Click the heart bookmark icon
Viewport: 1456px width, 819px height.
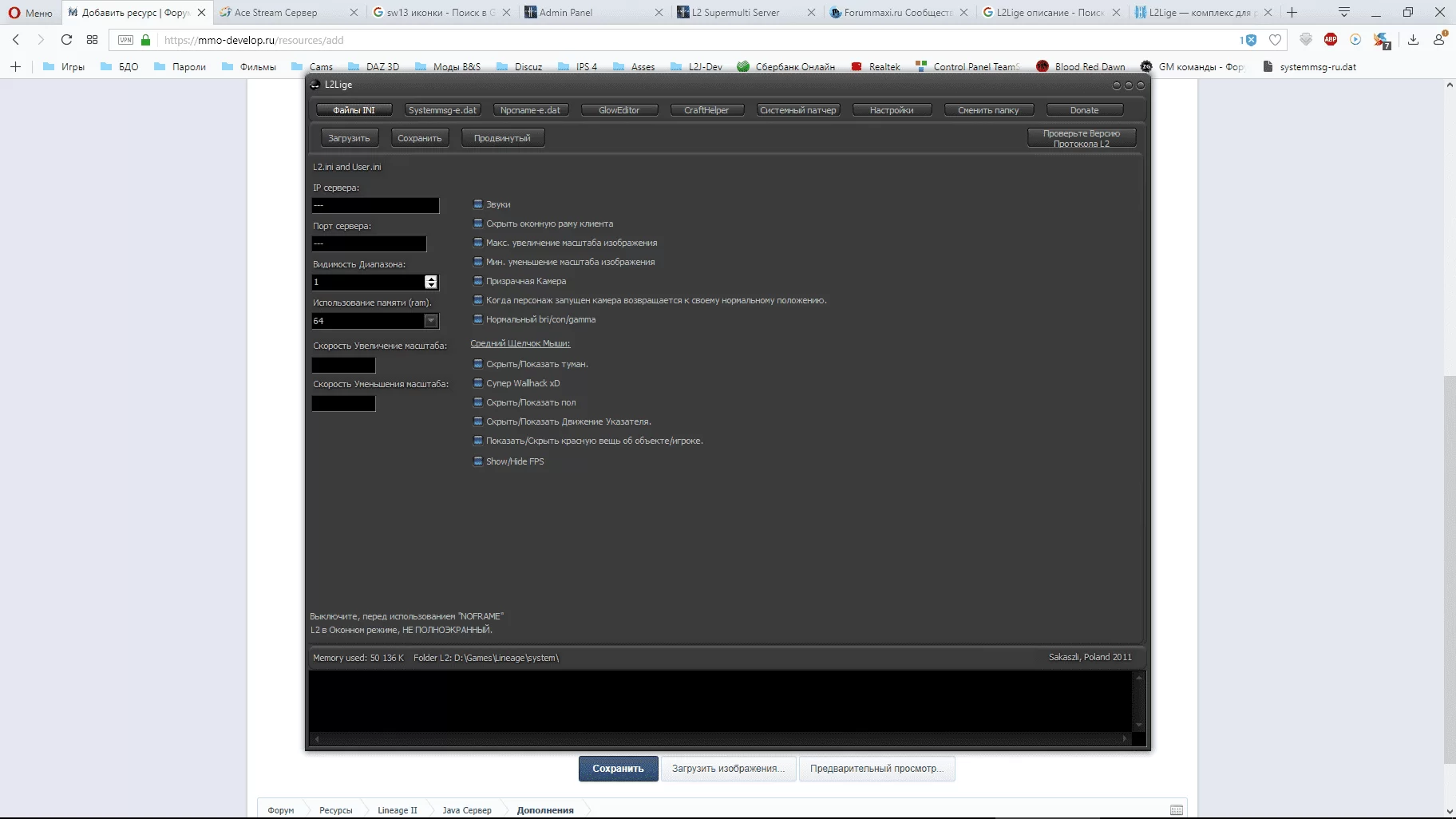[x=1275, y=40]
